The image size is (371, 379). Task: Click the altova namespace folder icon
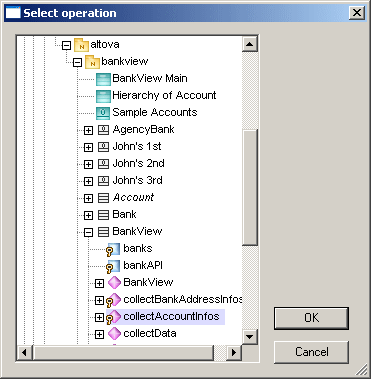click(x=81, y=45)
